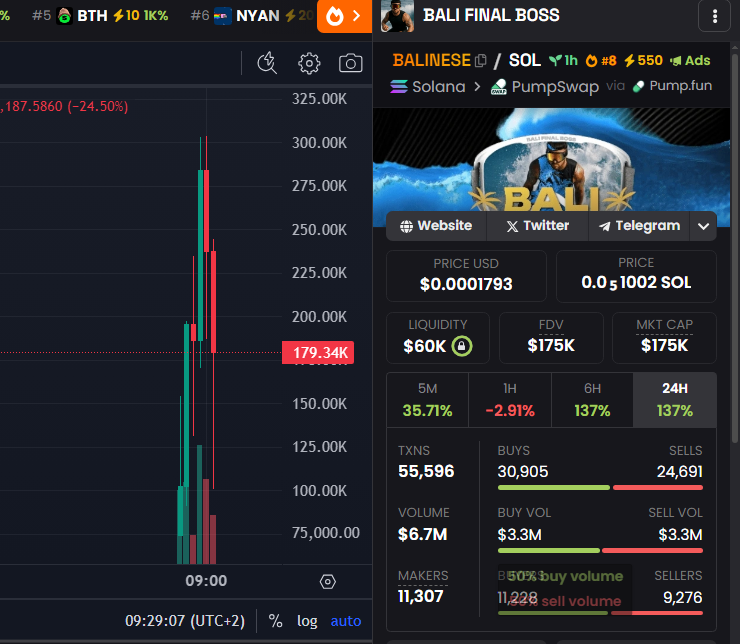Open chart settings gear icon
740x644 pixels.
click(x=309, y=63)
